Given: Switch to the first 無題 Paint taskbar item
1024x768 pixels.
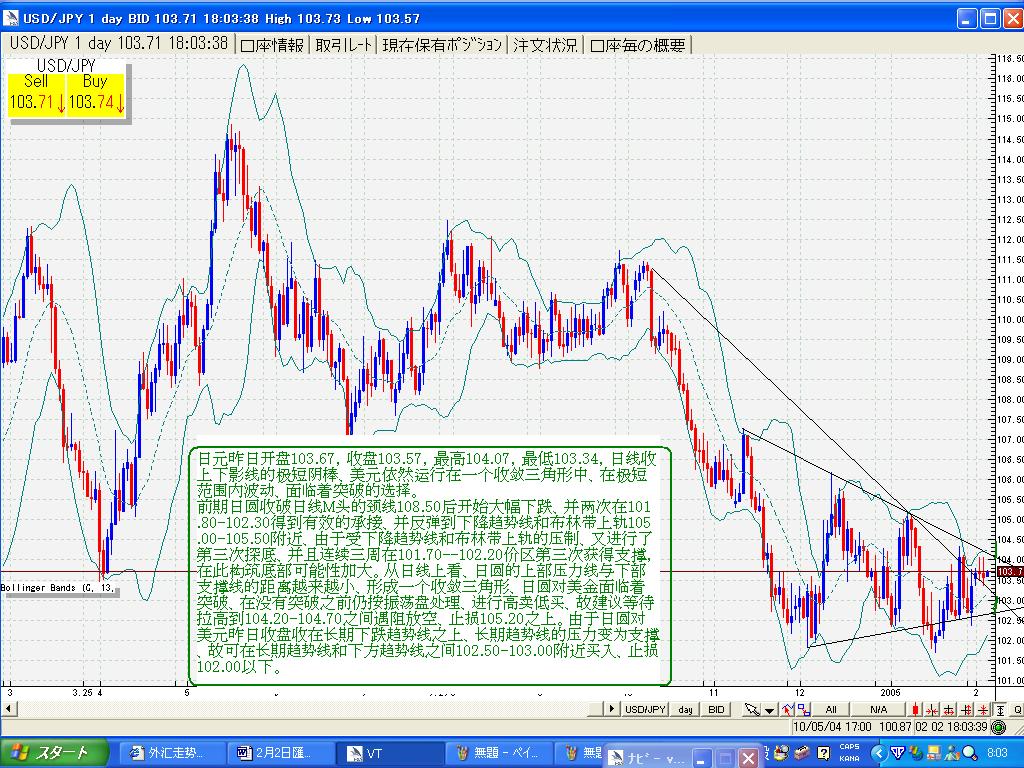Looking at the screenshot, I should pyautogui.click(x=499, y=753).
